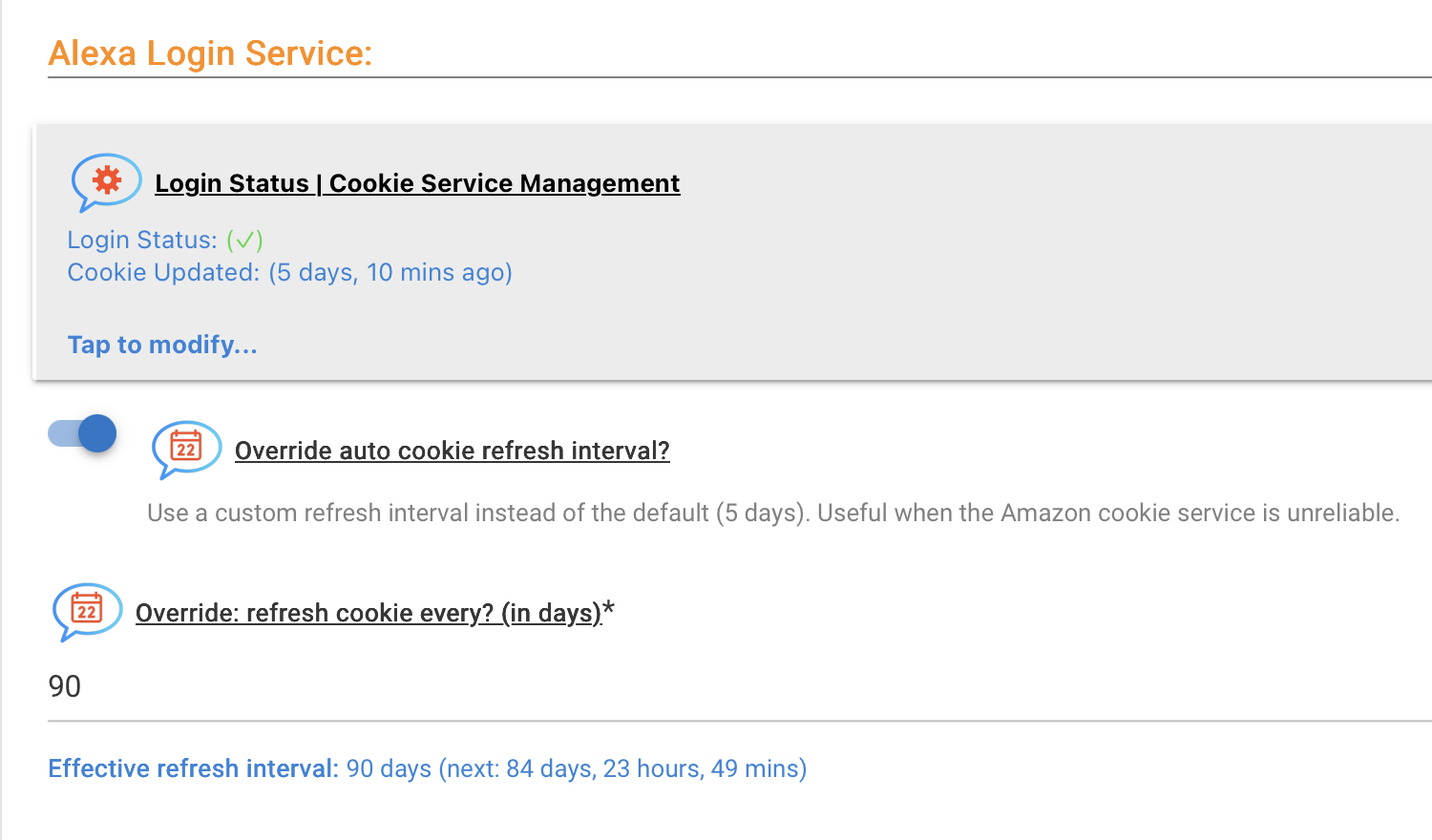Viewport: 1432px width, 840px height.
Task: Click empty area of the gray login status card
Action: pyautogui.click(x=955, y=286)
